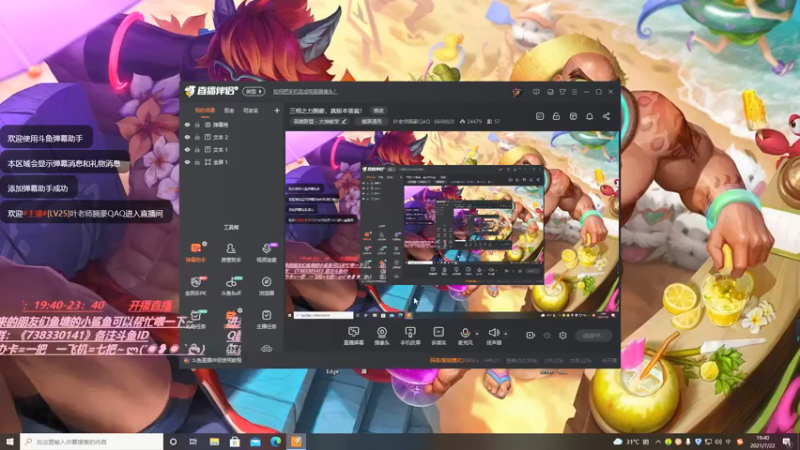Expand the microphone options arrow

point(477,334)
